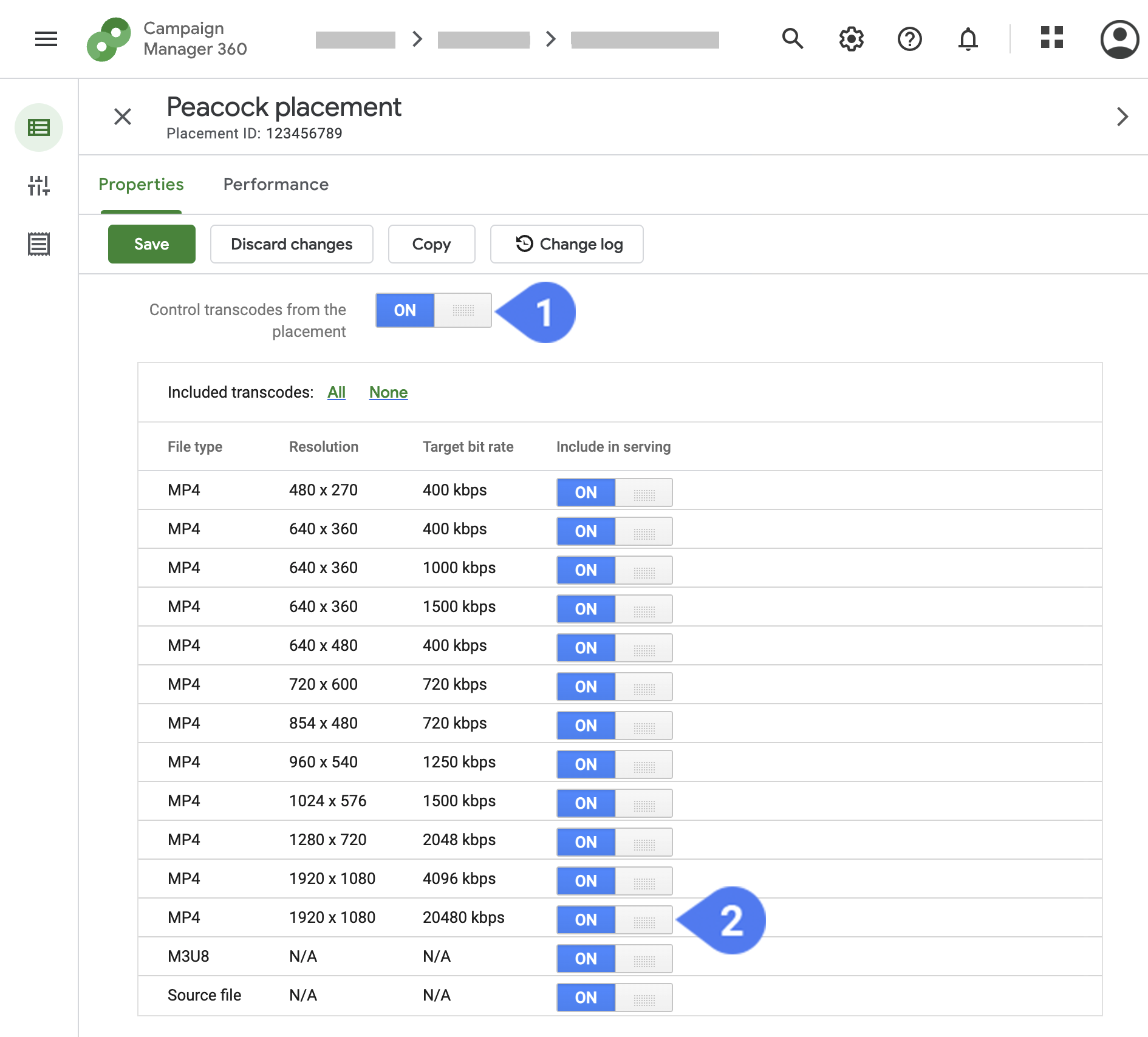Open the apps grid switcher

[1052, 37]
